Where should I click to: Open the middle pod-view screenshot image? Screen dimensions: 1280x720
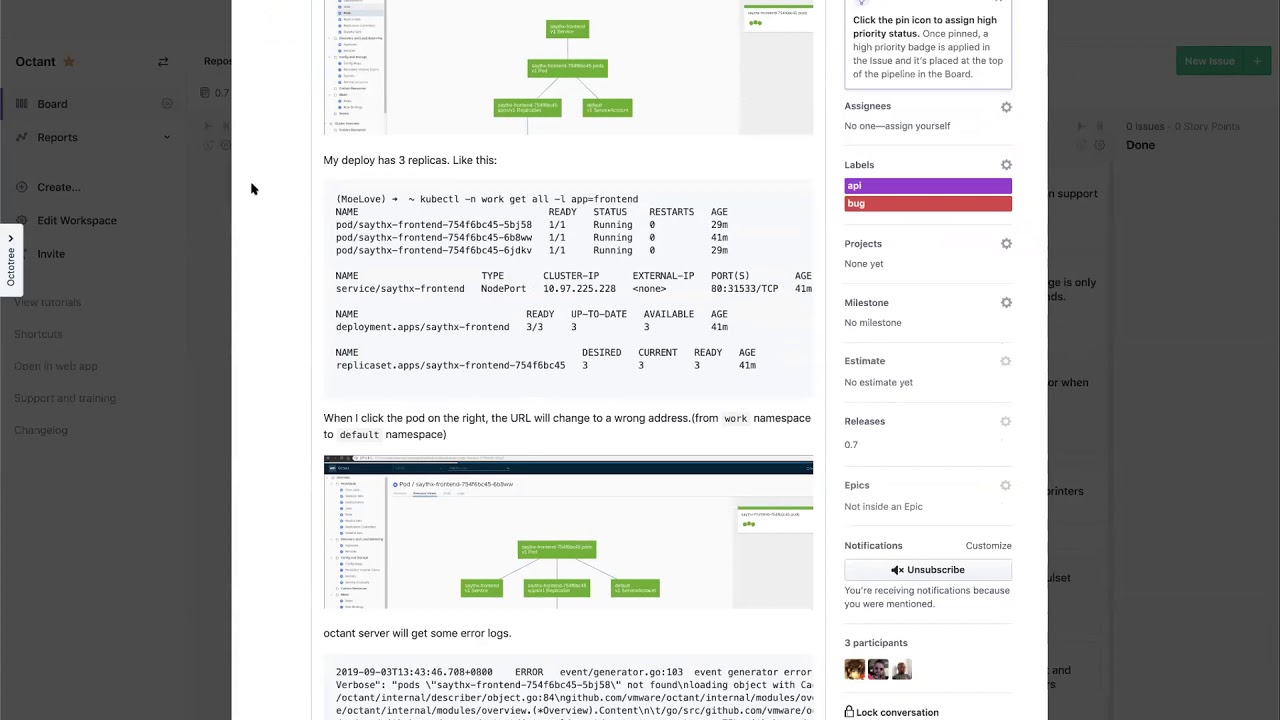[x=568, y=532]
